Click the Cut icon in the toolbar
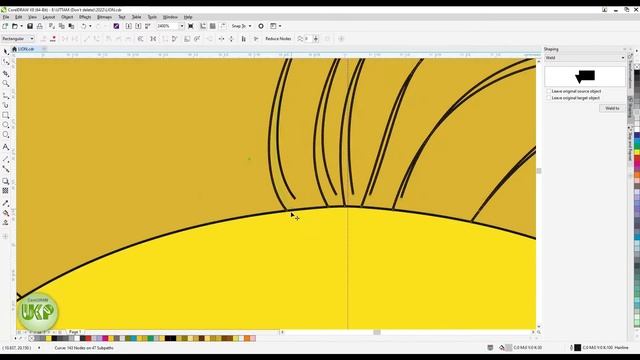640x360 pixels. tap(52, 26)
